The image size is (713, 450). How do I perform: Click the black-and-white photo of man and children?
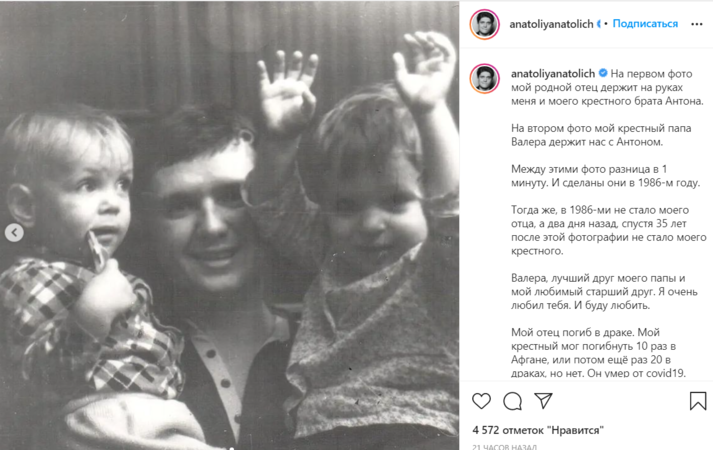click(x=229, y=225)
